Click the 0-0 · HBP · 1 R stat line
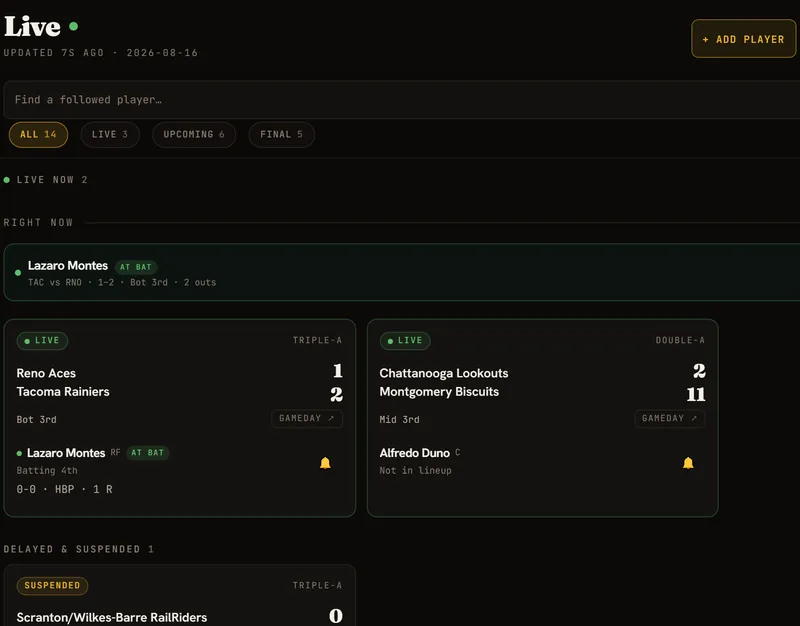 (64, 489)
